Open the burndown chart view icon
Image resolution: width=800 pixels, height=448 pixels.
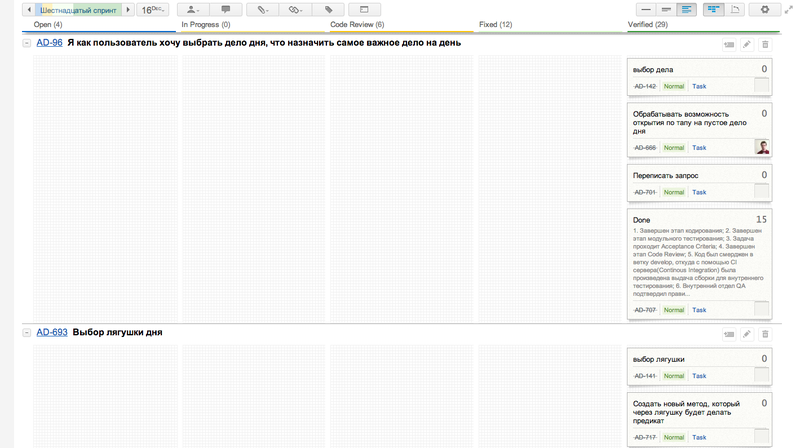pos(735,10)
